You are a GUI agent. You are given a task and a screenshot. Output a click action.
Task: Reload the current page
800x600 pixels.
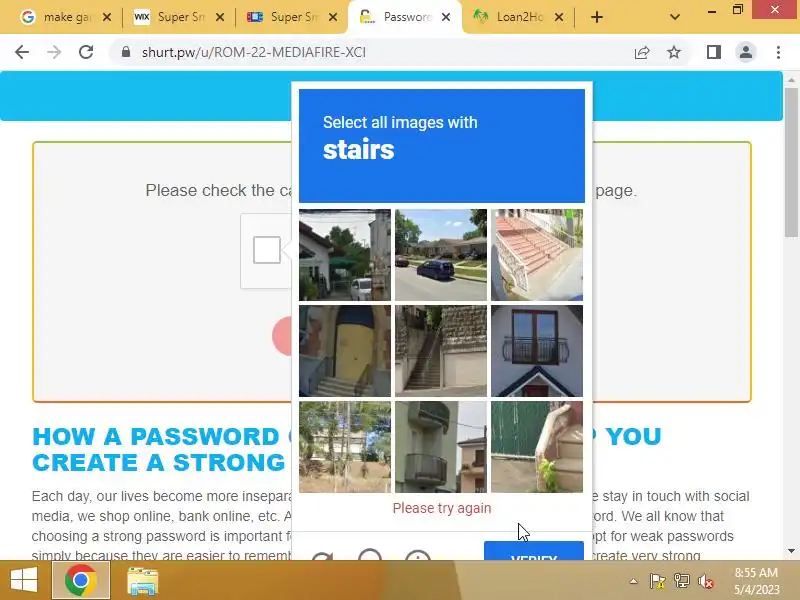pyautogui.click(x=86, y=52)
